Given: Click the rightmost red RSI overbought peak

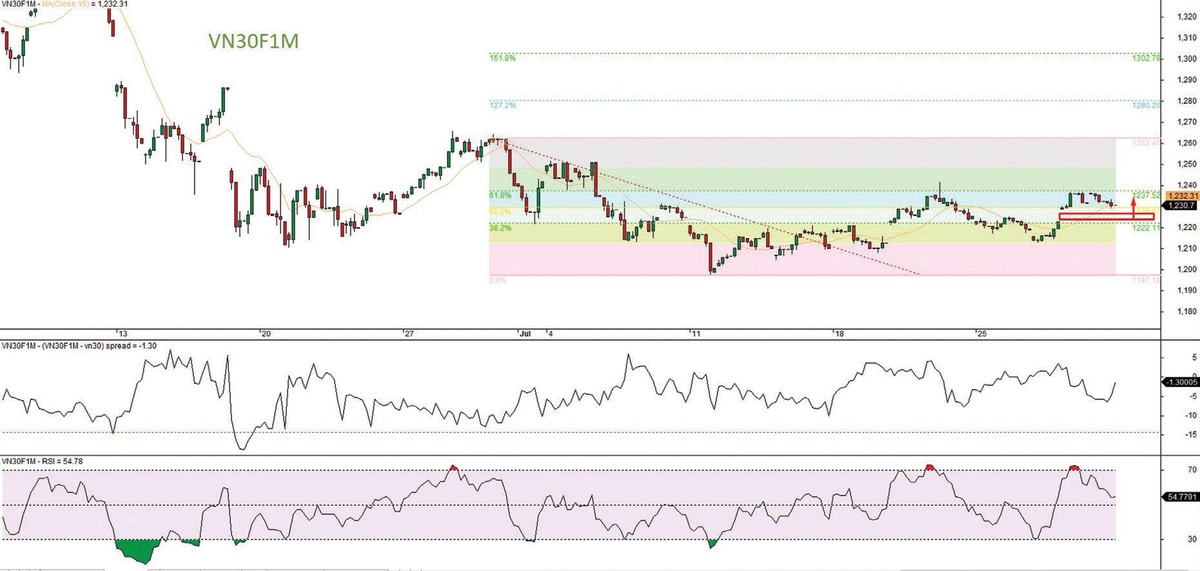Looking at the screenshot, I should 1074,467.
